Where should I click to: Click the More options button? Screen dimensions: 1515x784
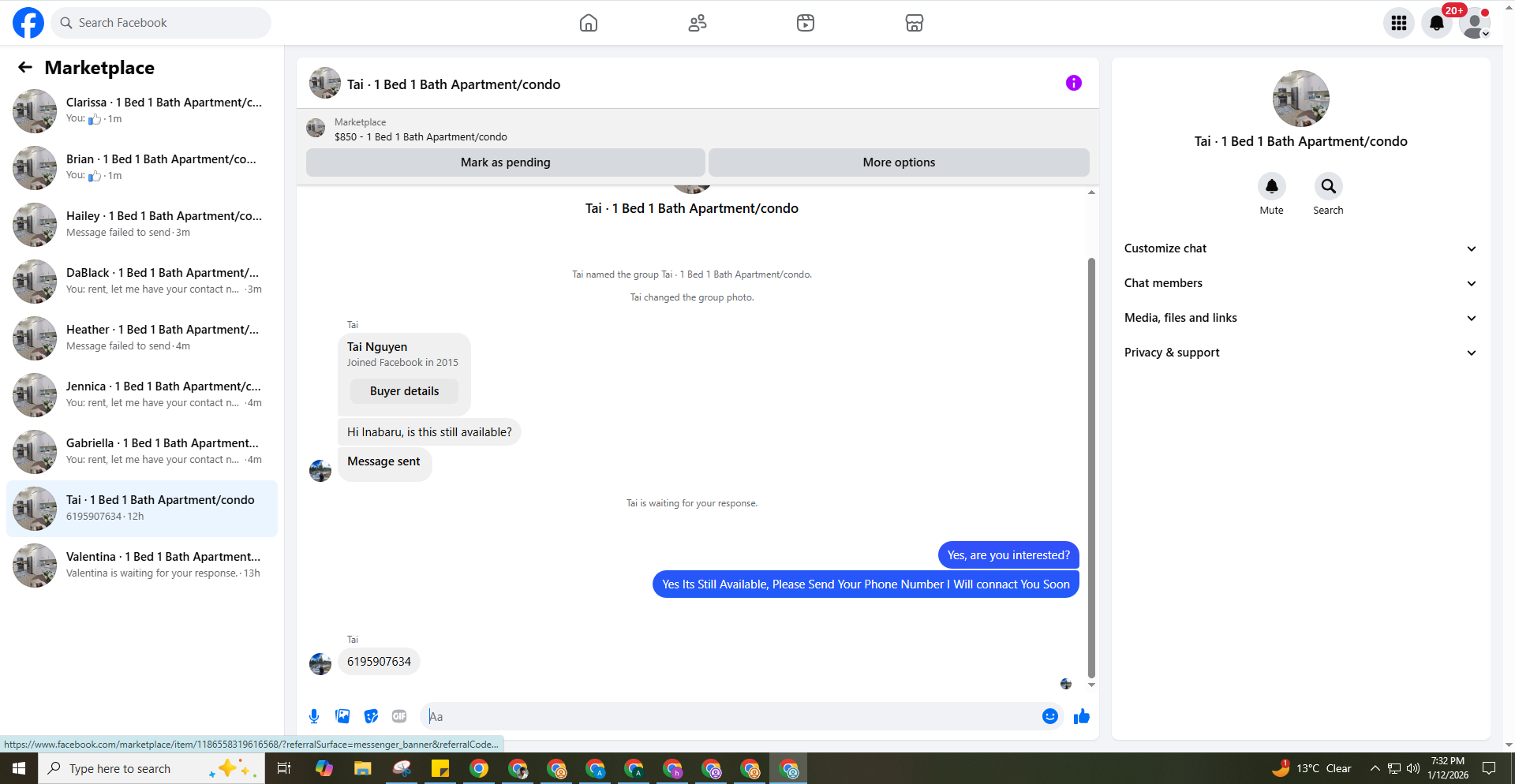(x=899, y=162)
